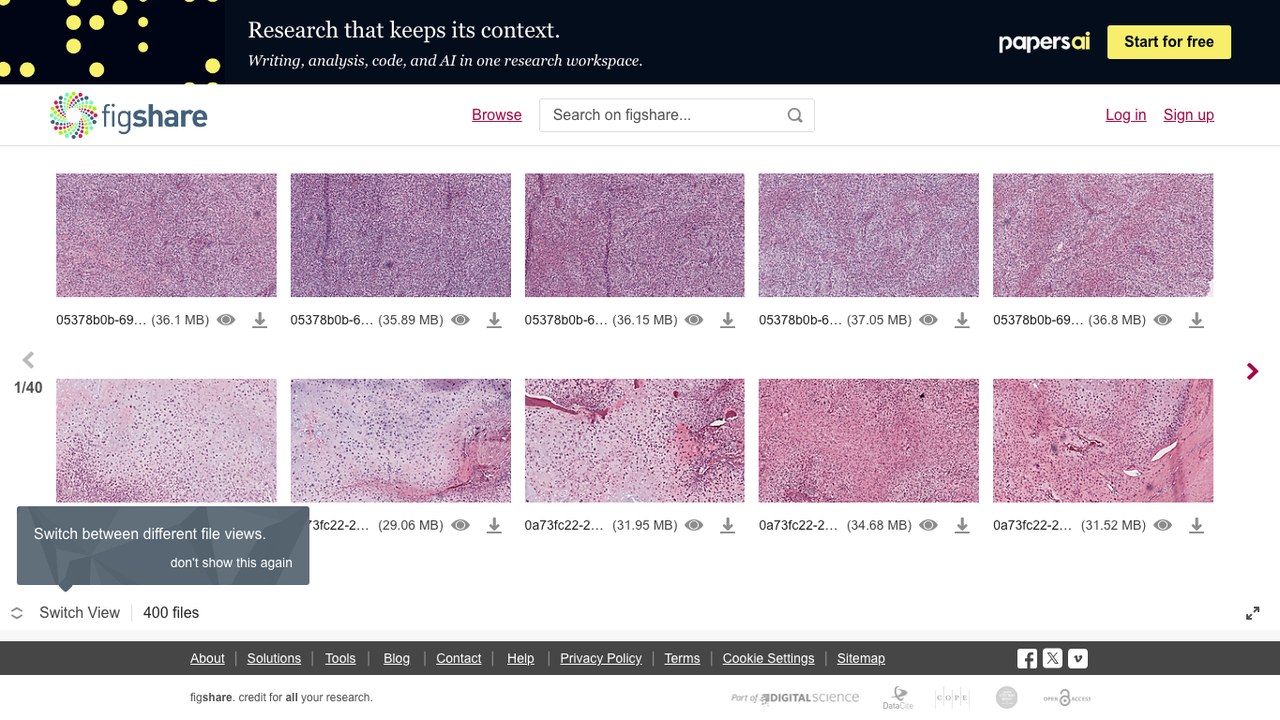Viewport: 1280px width, 720px height.
Task: Click the papersai logo in banner
Action: 1044,42
